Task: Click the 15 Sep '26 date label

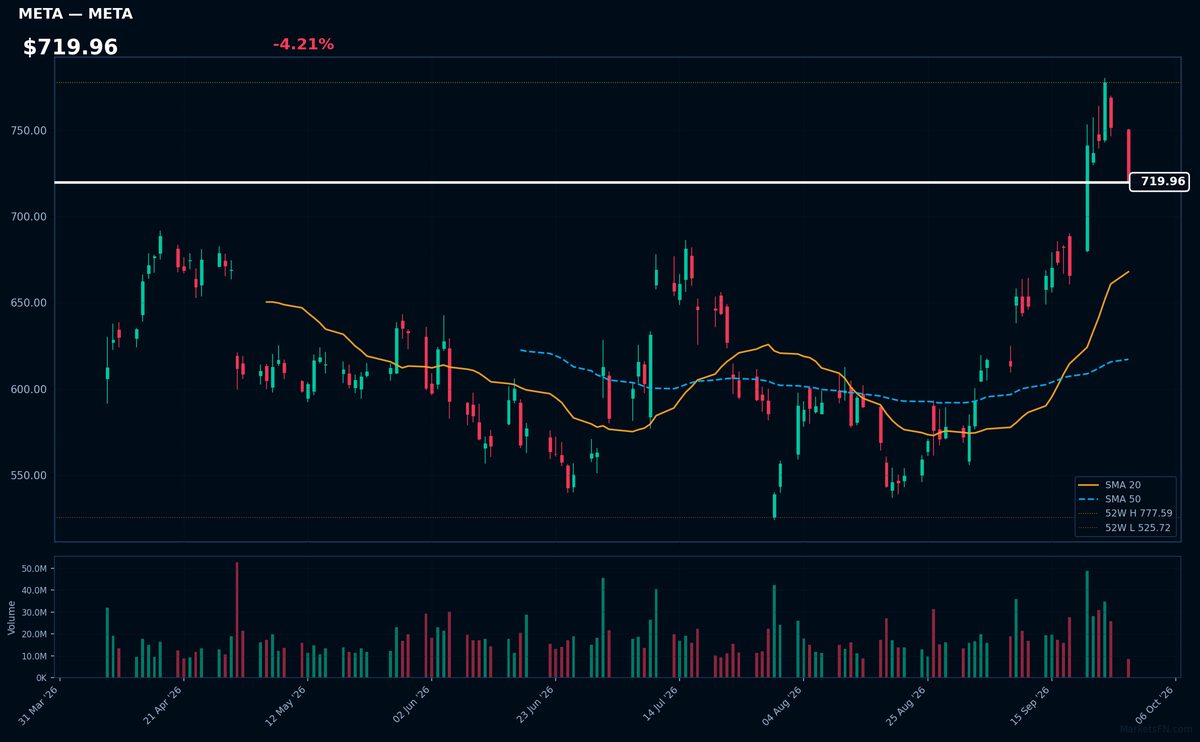Action: pyautogui.click(x=1029, y=706)
